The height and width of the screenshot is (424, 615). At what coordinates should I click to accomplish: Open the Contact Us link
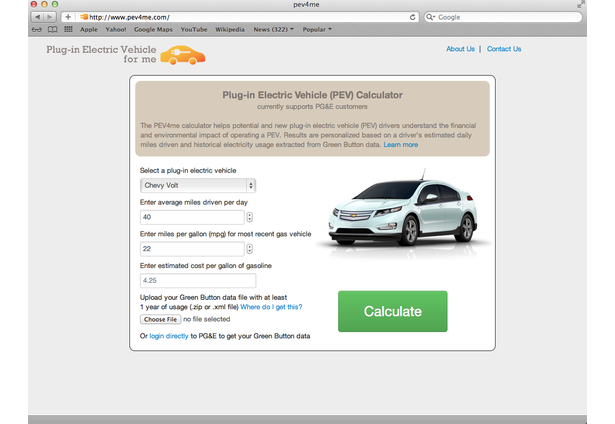click(x=504, y=49)
